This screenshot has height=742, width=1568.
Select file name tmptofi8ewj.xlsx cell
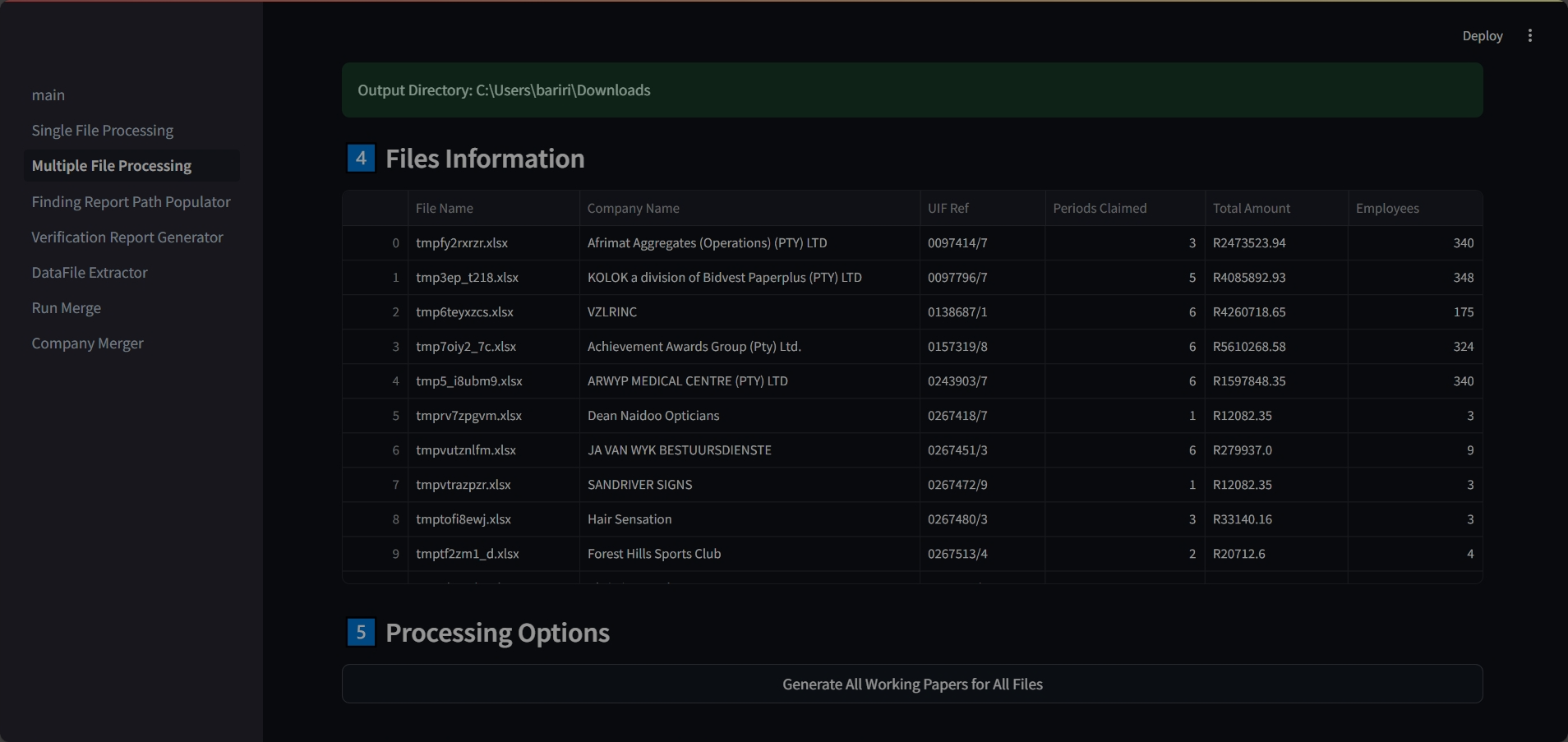(493, 519)
